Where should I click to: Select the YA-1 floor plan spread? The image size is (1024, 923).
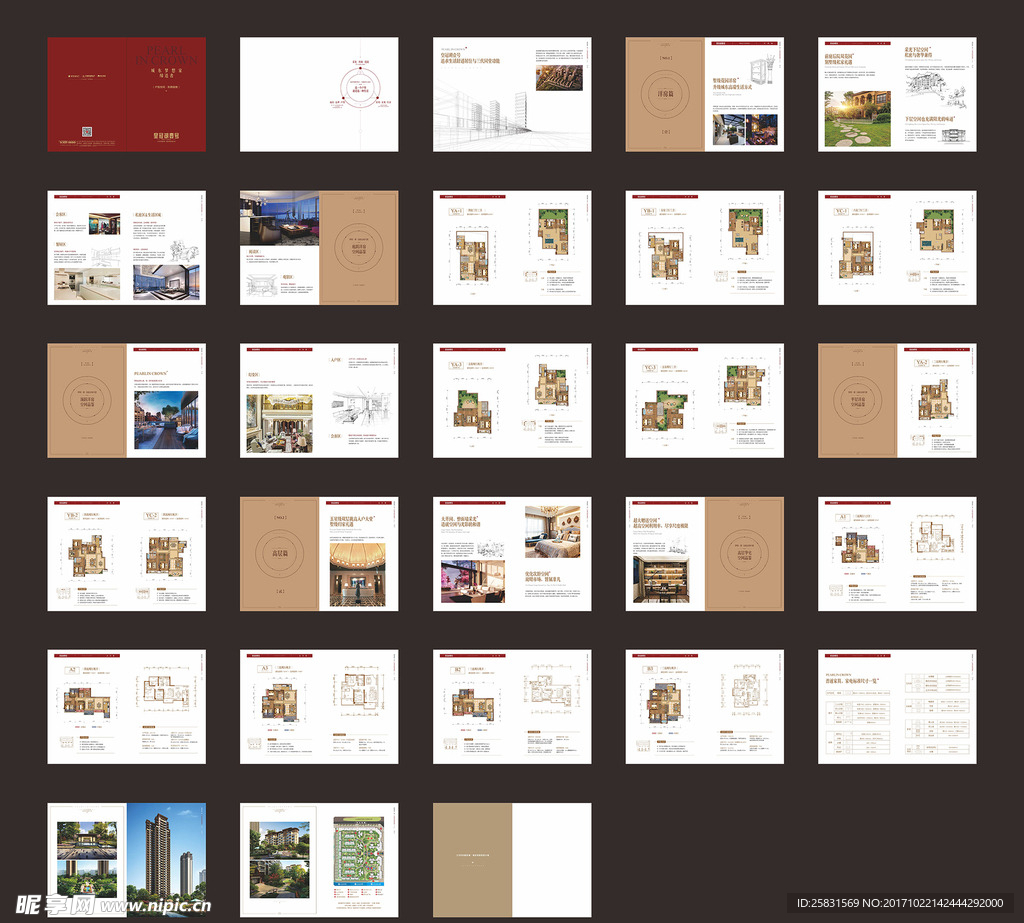(512, 247)
